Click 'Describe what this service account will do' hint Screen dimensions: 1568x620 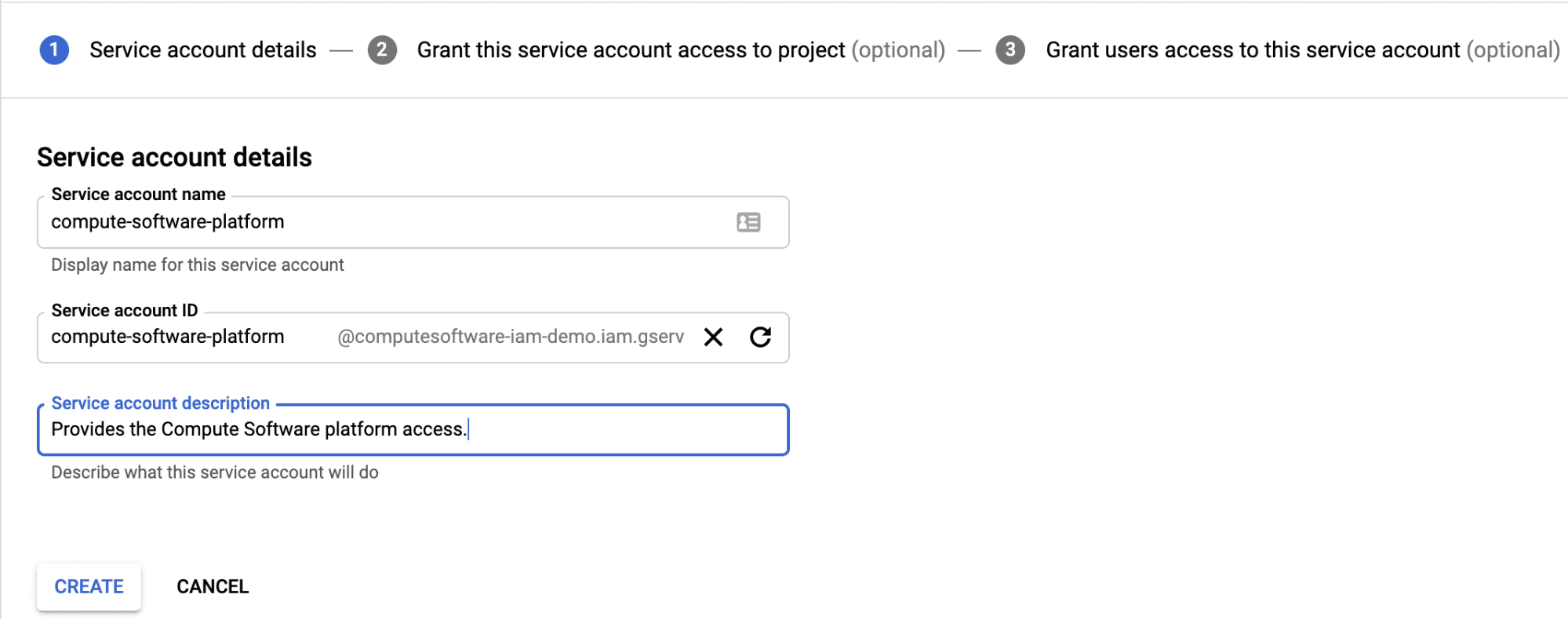[x=215, y=472]
